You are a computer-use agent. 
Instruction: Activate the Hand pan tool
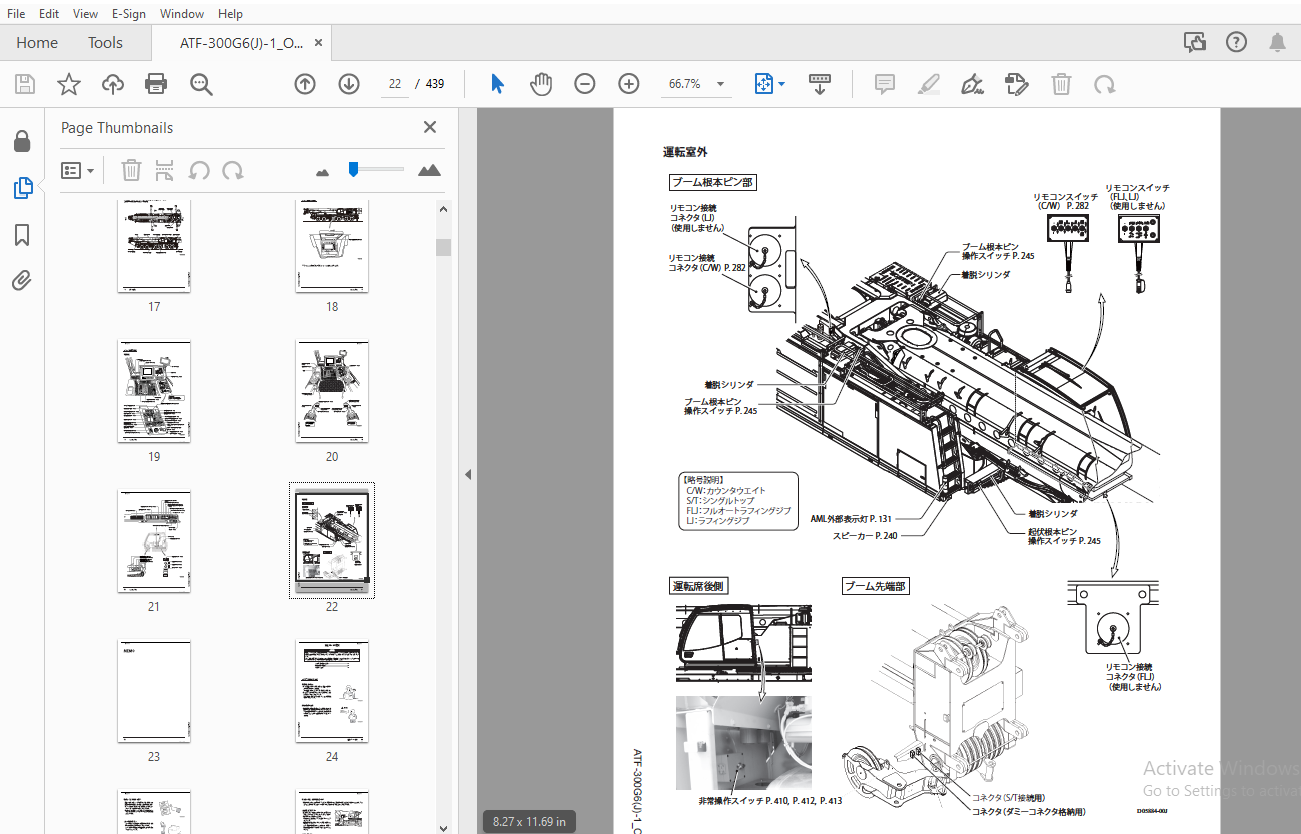[x=541, y=84]
